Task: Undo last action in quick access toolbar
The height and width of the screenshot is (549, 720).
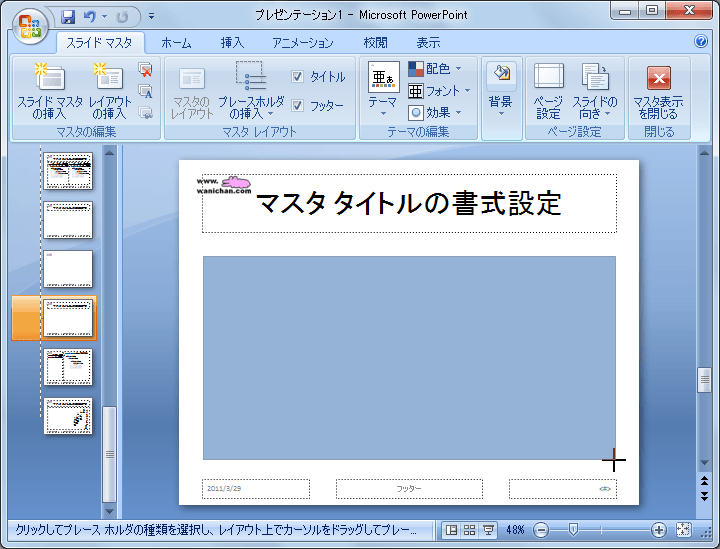Action: (x=90, y=17)
